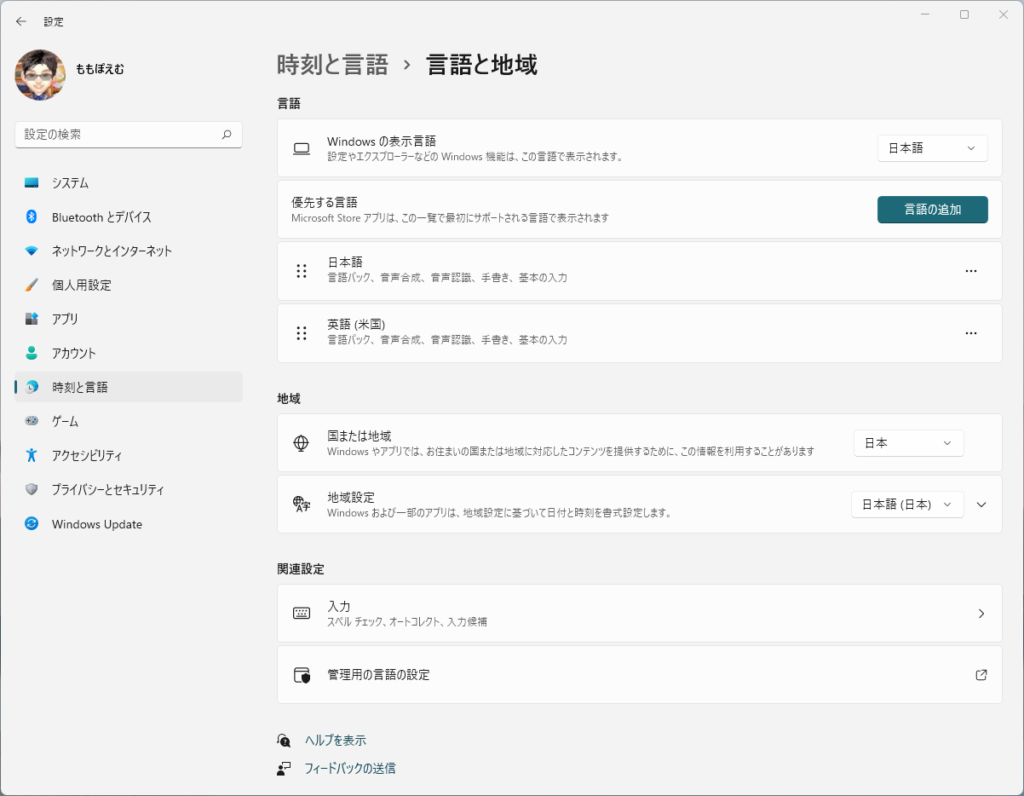Click the laptop icon in 表示言語 row
Image resolution: width=1024 pixels, height=796 pixels.
301,149
